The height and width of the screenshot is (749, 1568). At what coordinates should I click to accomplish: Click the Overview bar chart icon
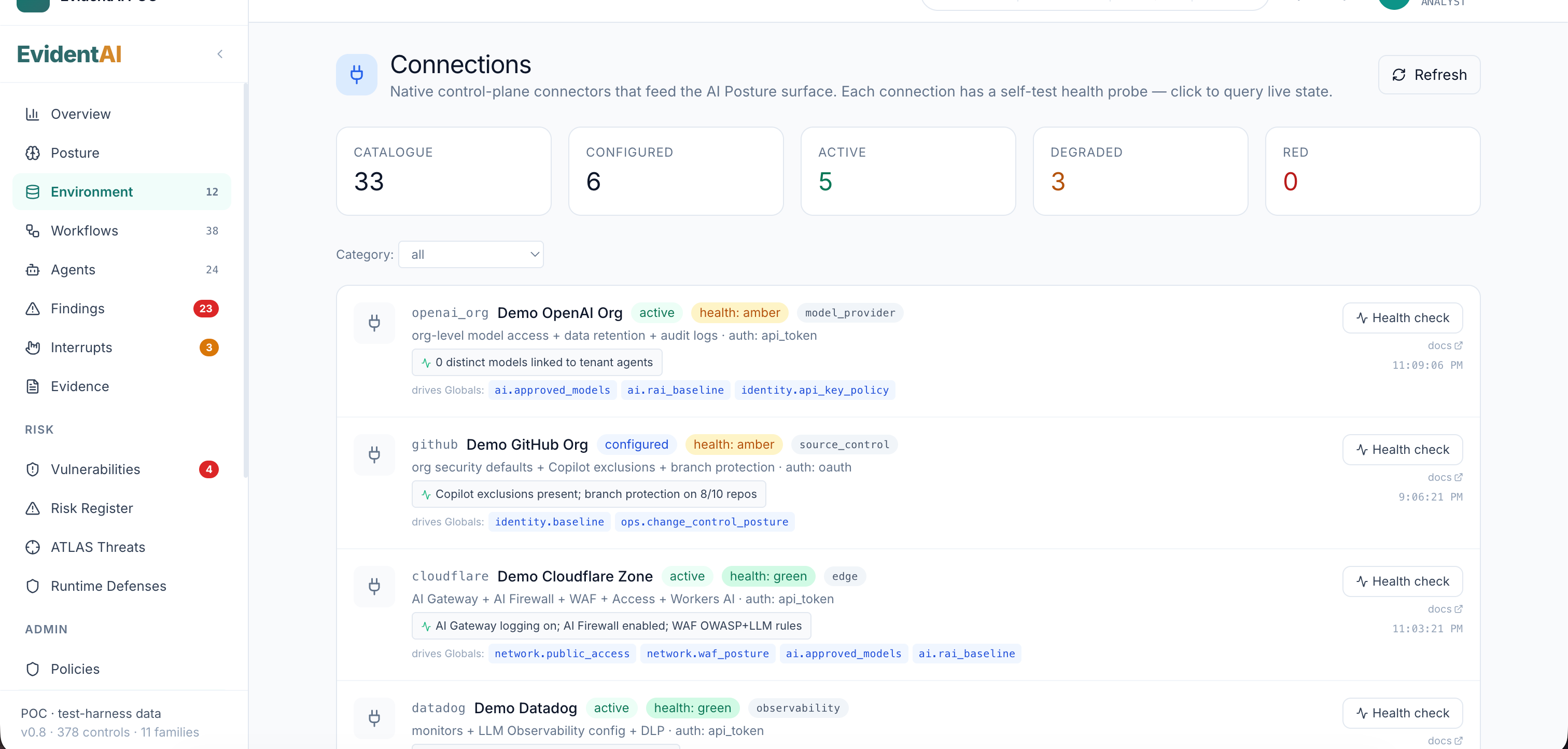[32, 114]
